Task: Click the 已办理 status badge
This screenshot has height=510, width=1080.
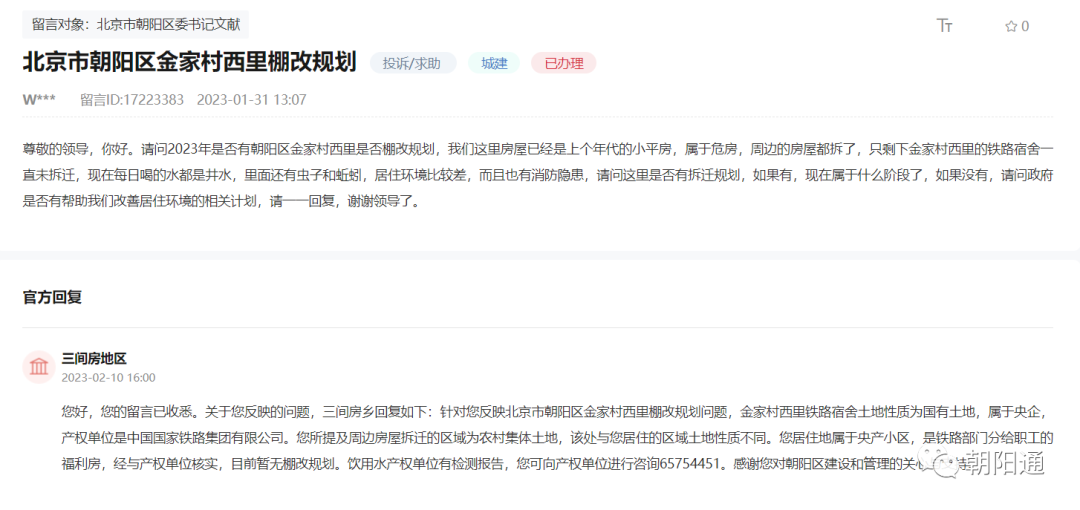Action: [563, 63]
